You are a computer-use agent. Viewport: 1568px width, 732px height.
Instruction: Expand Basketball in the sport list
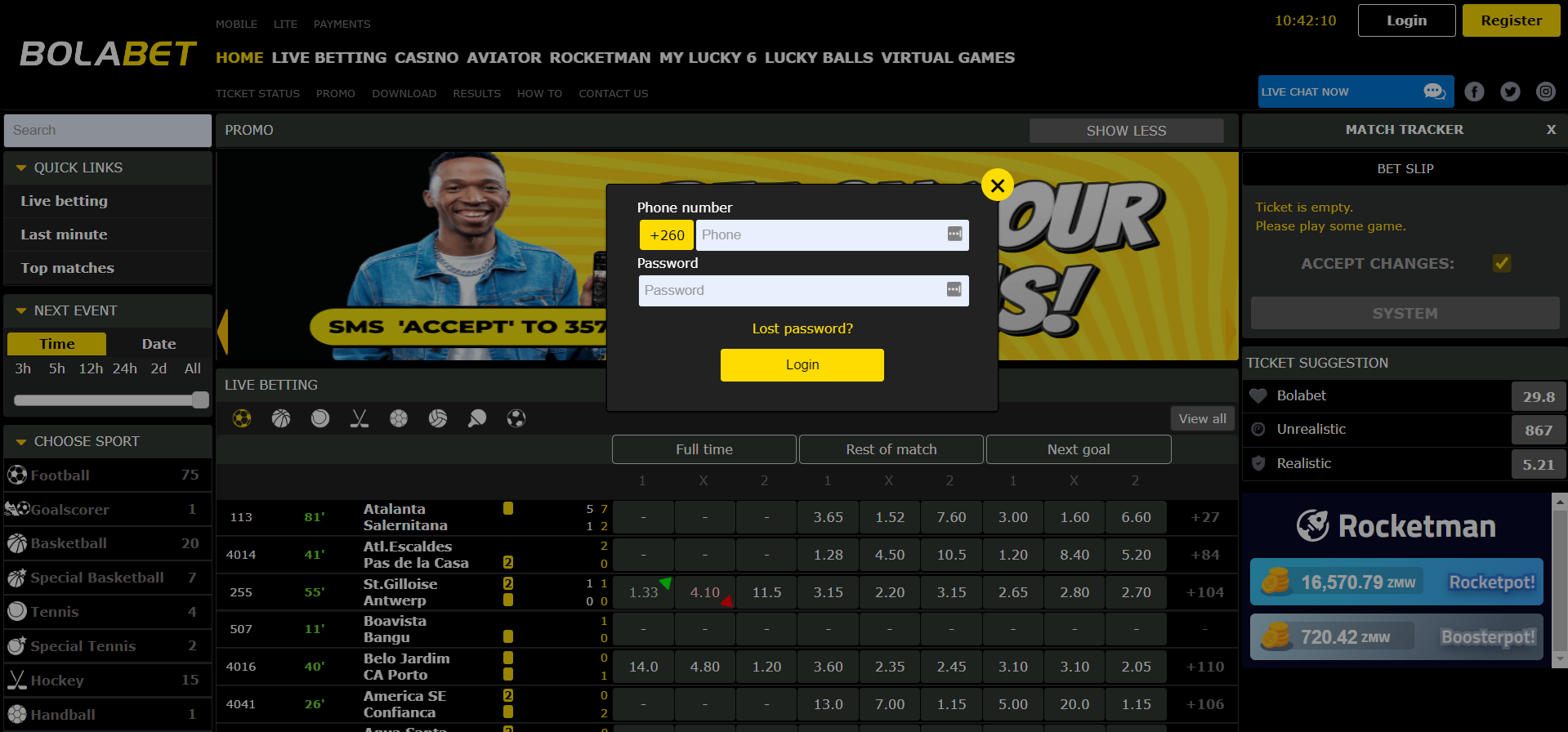108,543
